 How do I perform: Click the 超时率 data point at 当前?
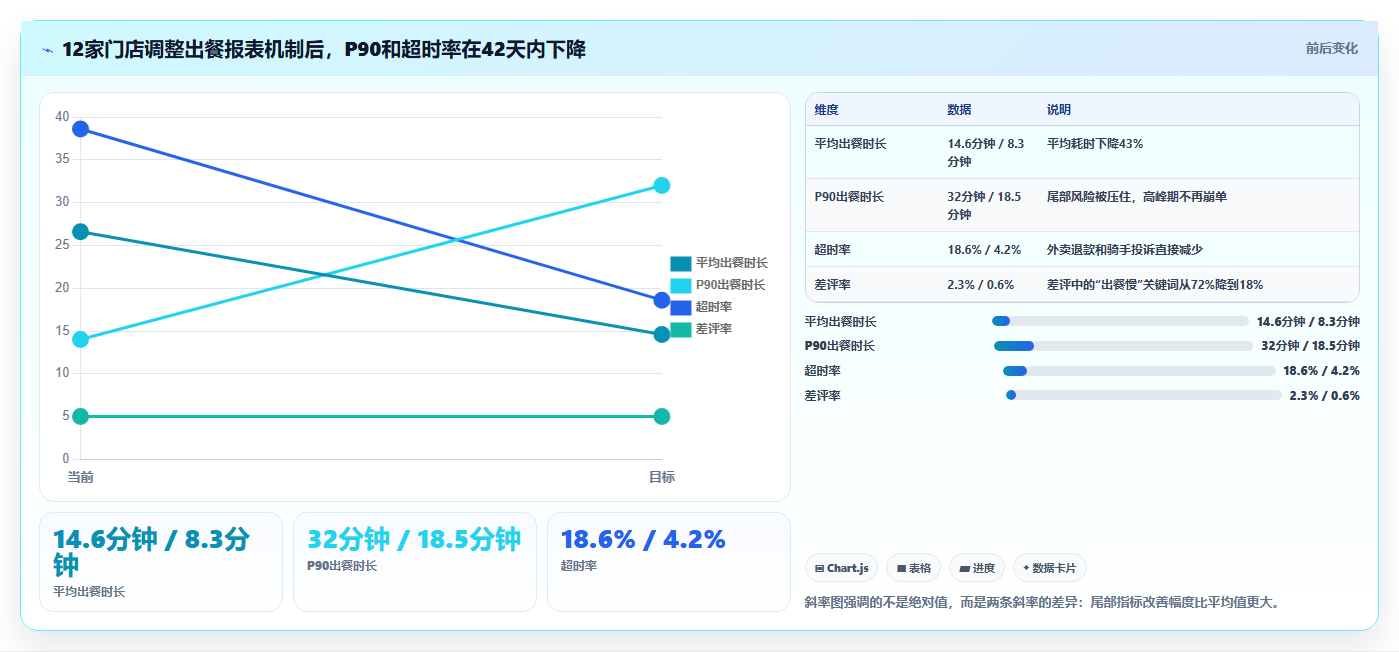[x=81, y=129]
